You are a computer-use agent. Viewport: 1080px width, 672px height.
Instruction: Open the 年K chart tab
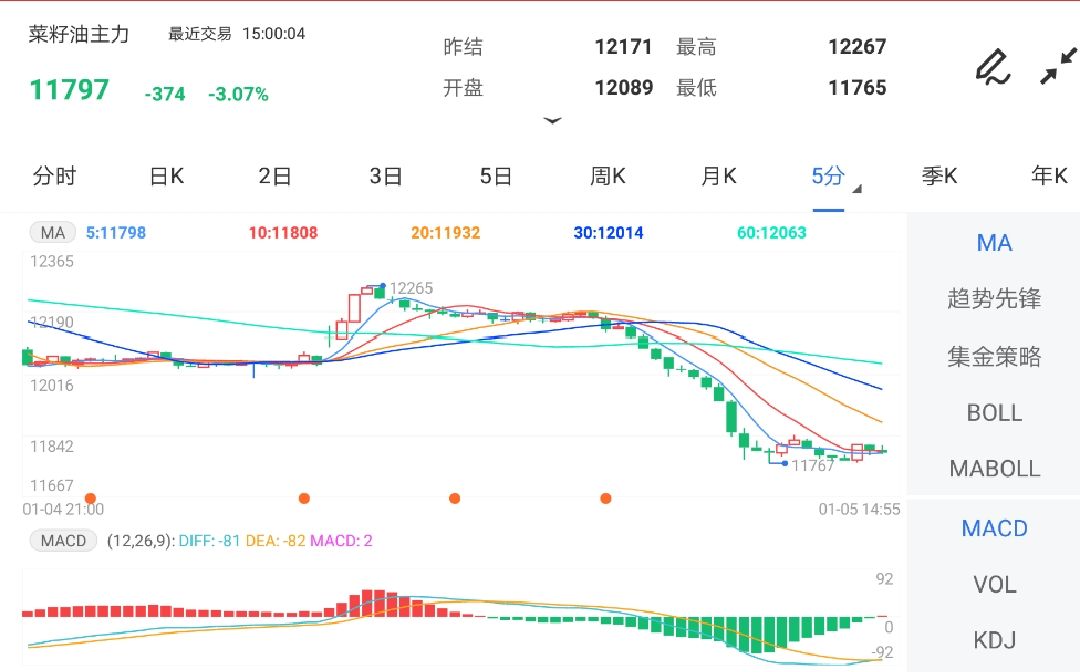(1049, 176)
